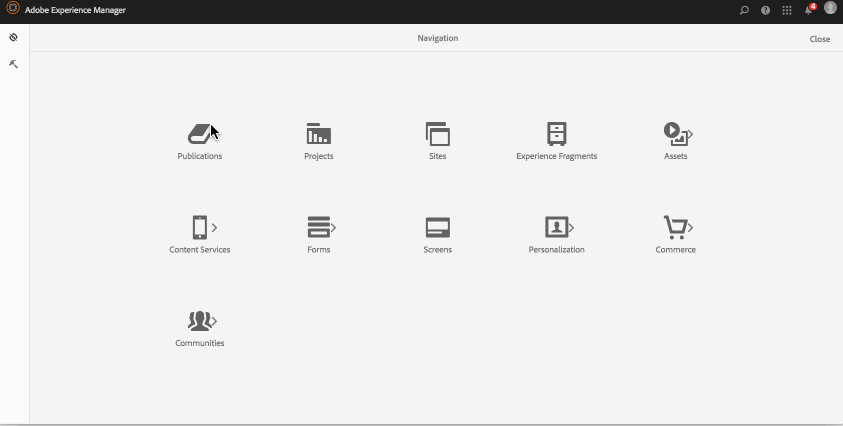Expand the Assets submenu chevron
The height and width of the screenshot is (426, 843).
(690, 134)
